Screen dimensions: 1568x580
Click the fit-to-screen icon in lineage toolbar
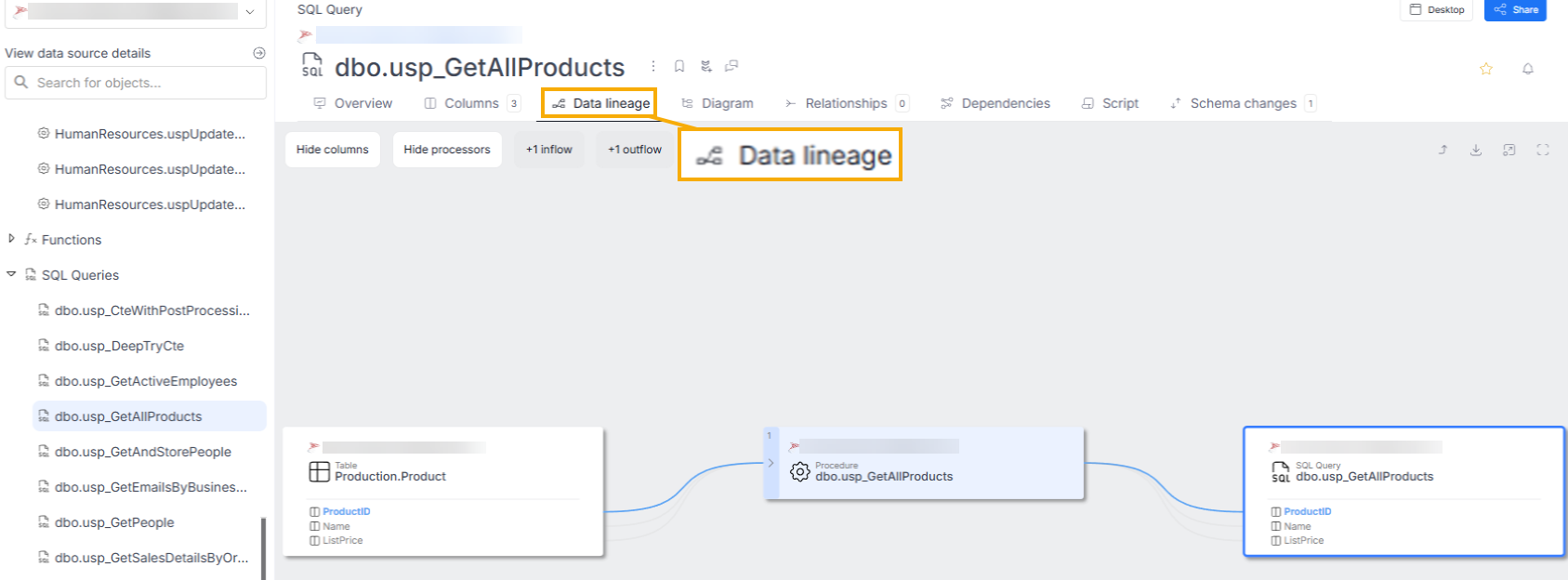pyautogui.click(x=1509, y=150)
